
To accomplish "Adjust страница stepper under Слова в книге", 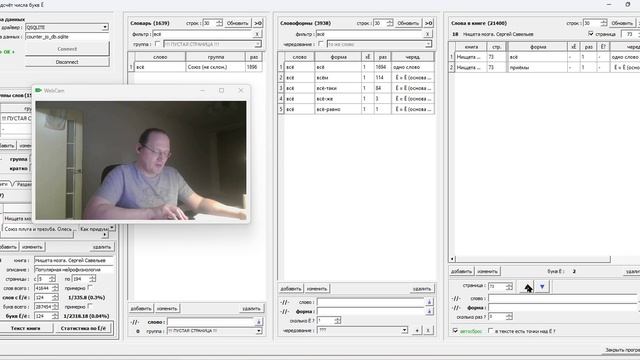I will pyautogui.click(x=509, y=287).
